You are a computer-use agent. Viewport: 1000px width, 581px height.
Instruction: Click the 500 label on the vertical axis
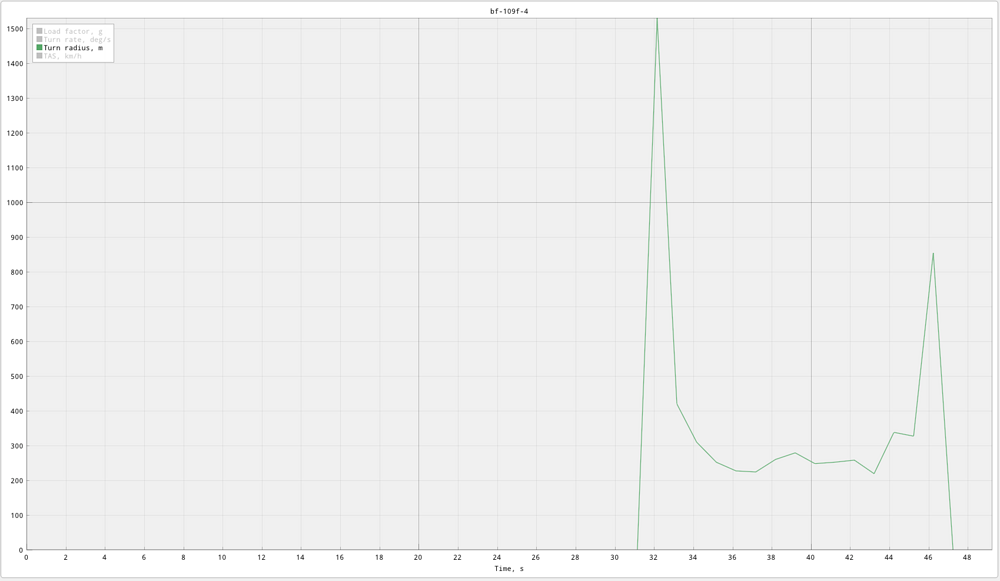[16, 377]
